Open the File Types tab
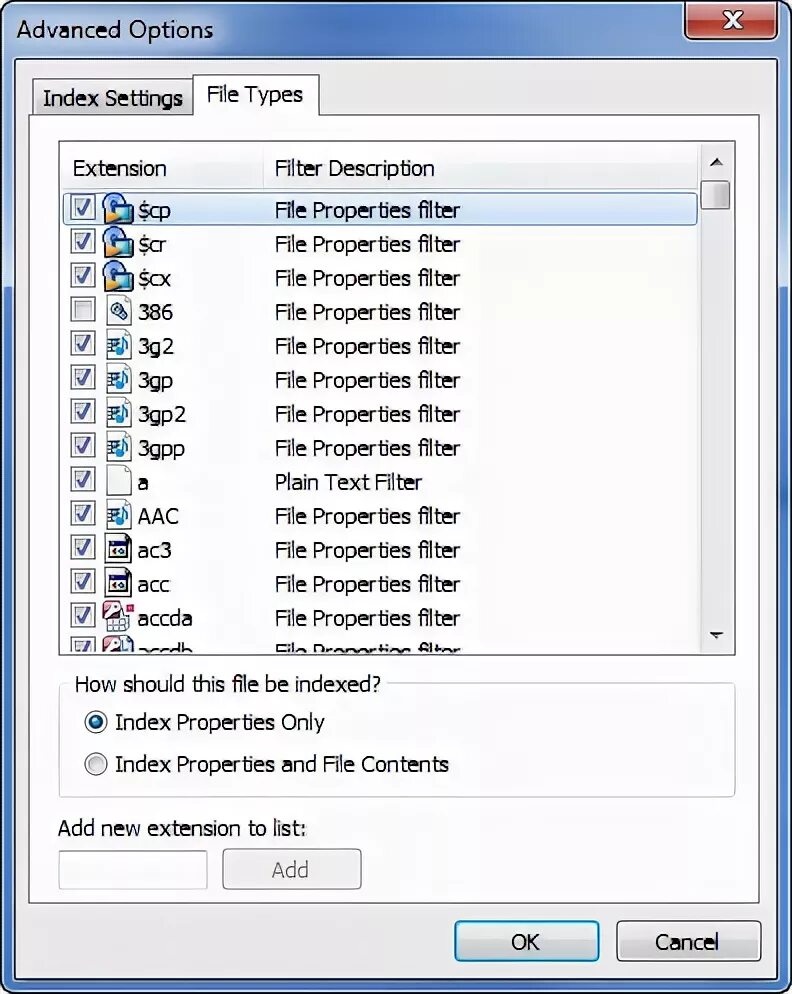This screenshot has width=792, height=994. (x=254, y=95)
